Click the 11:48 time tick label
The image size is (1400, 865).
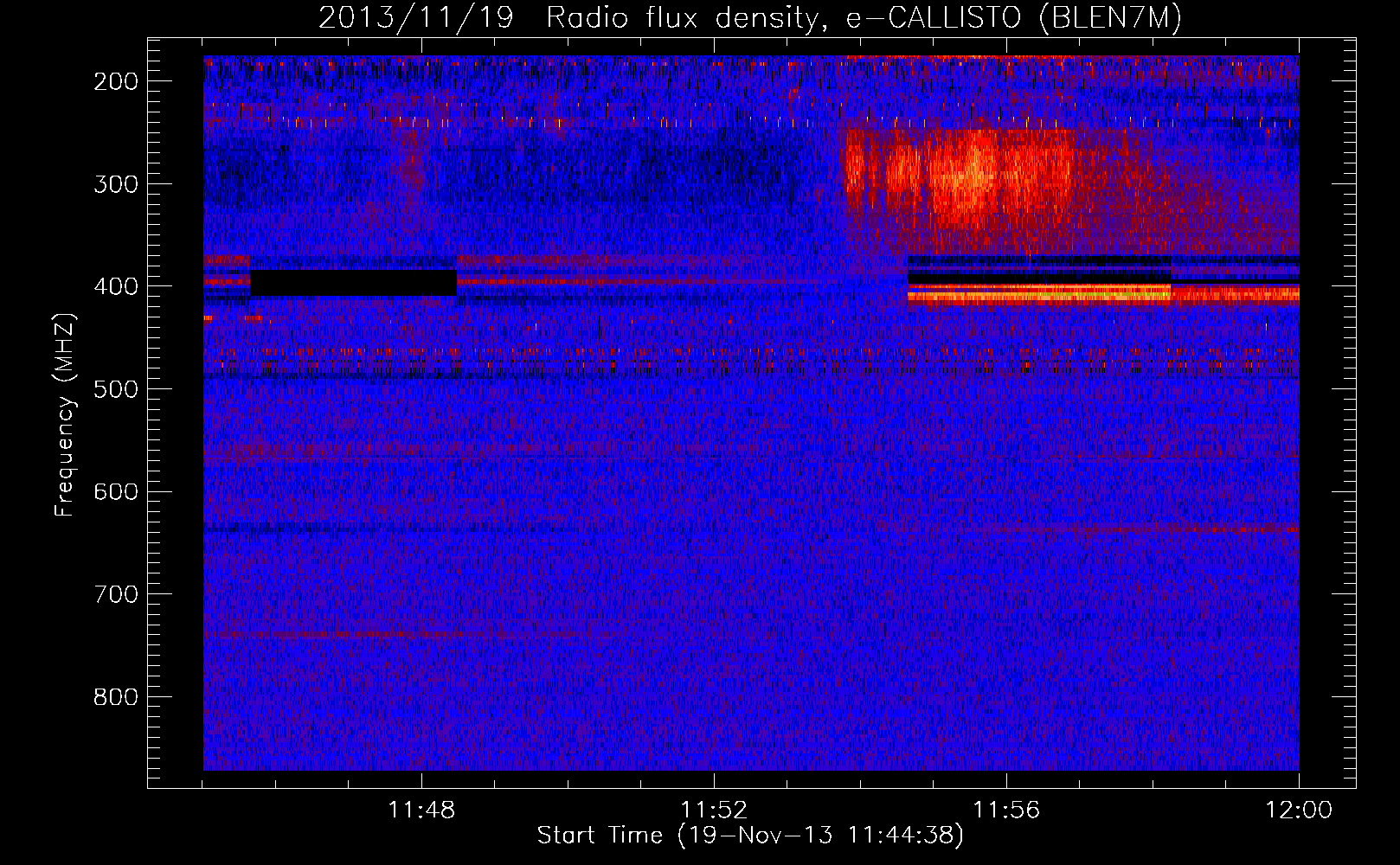click(x=421, y=811)
